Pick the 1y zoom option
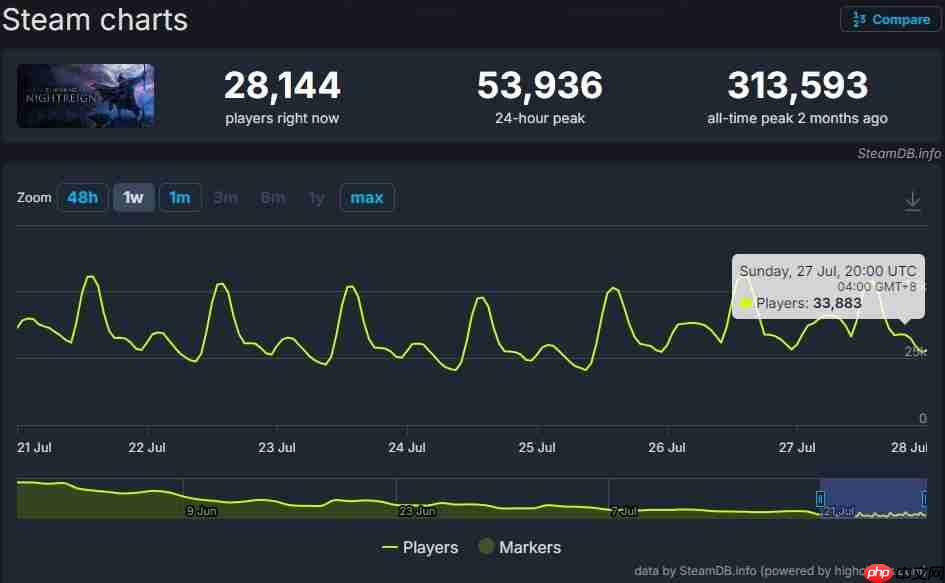The image size is (945, 583). [316, 198]
